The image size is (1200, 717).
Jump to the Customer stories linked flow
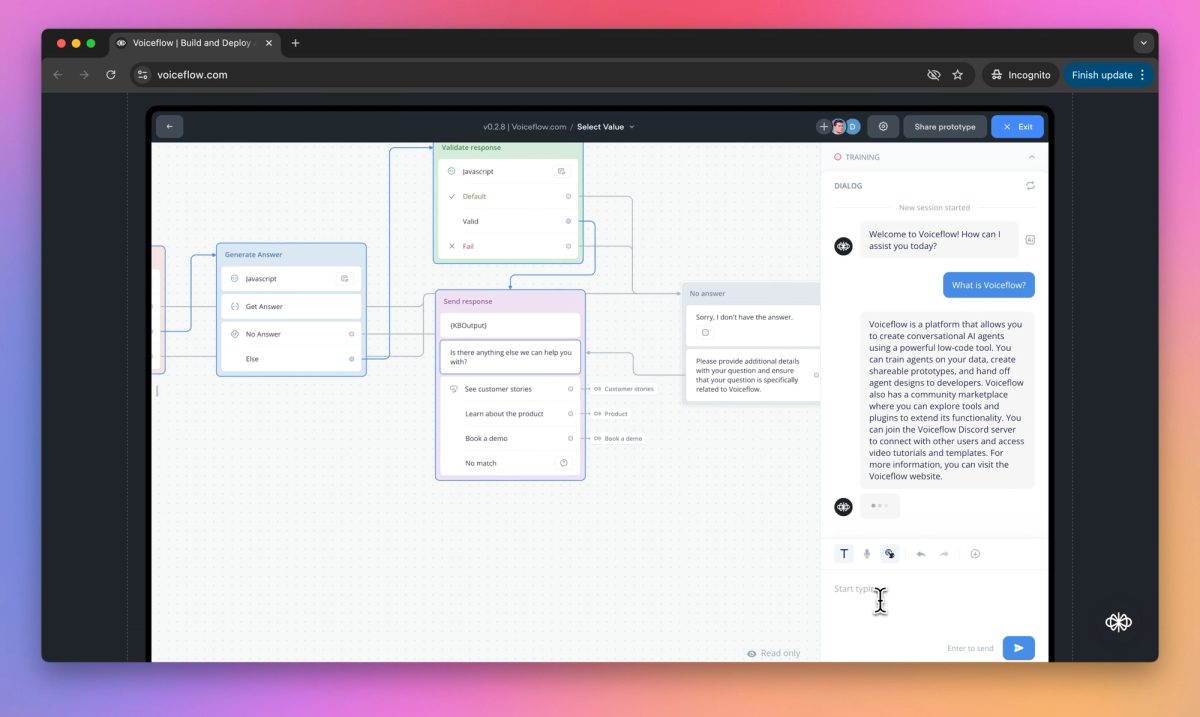pyautogui.click(x=623, y=389)
